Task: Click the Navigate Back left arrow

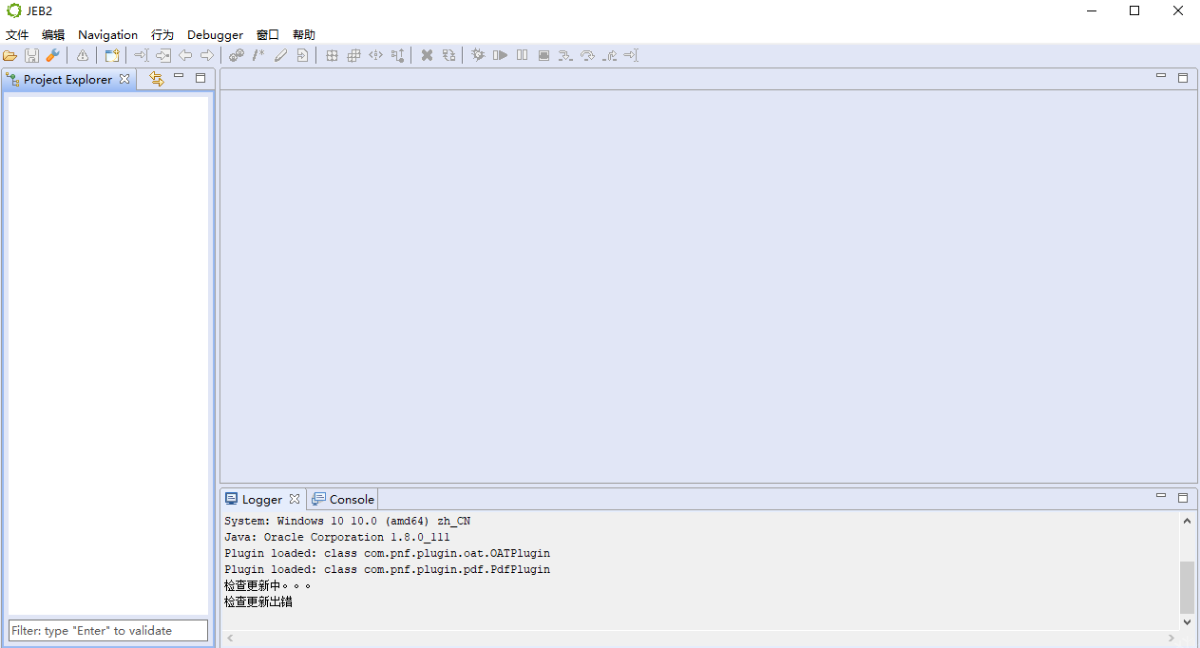Action: [185, 56]
